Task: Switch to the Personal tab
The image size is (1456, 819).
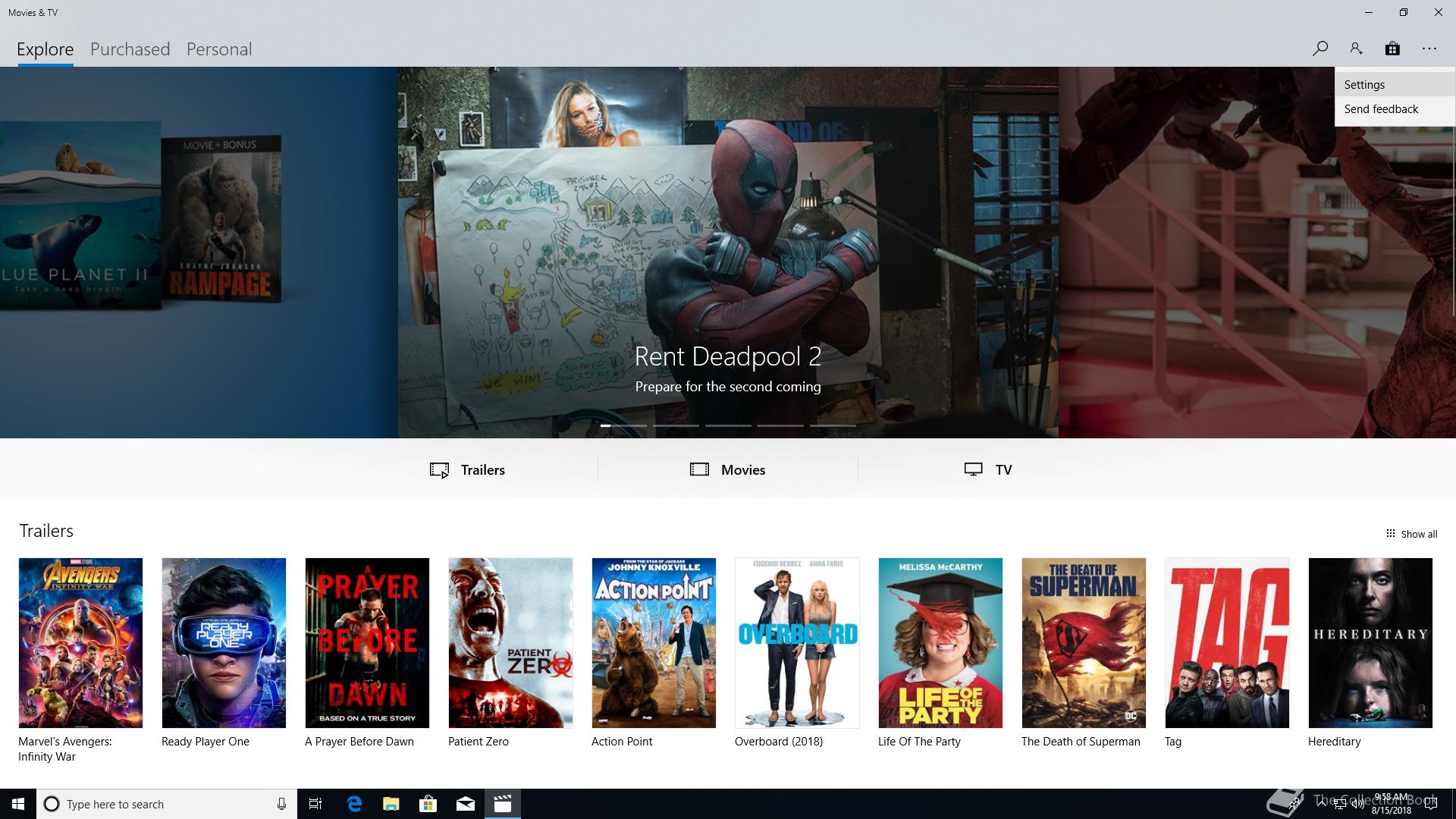Action: click(219, 49)
